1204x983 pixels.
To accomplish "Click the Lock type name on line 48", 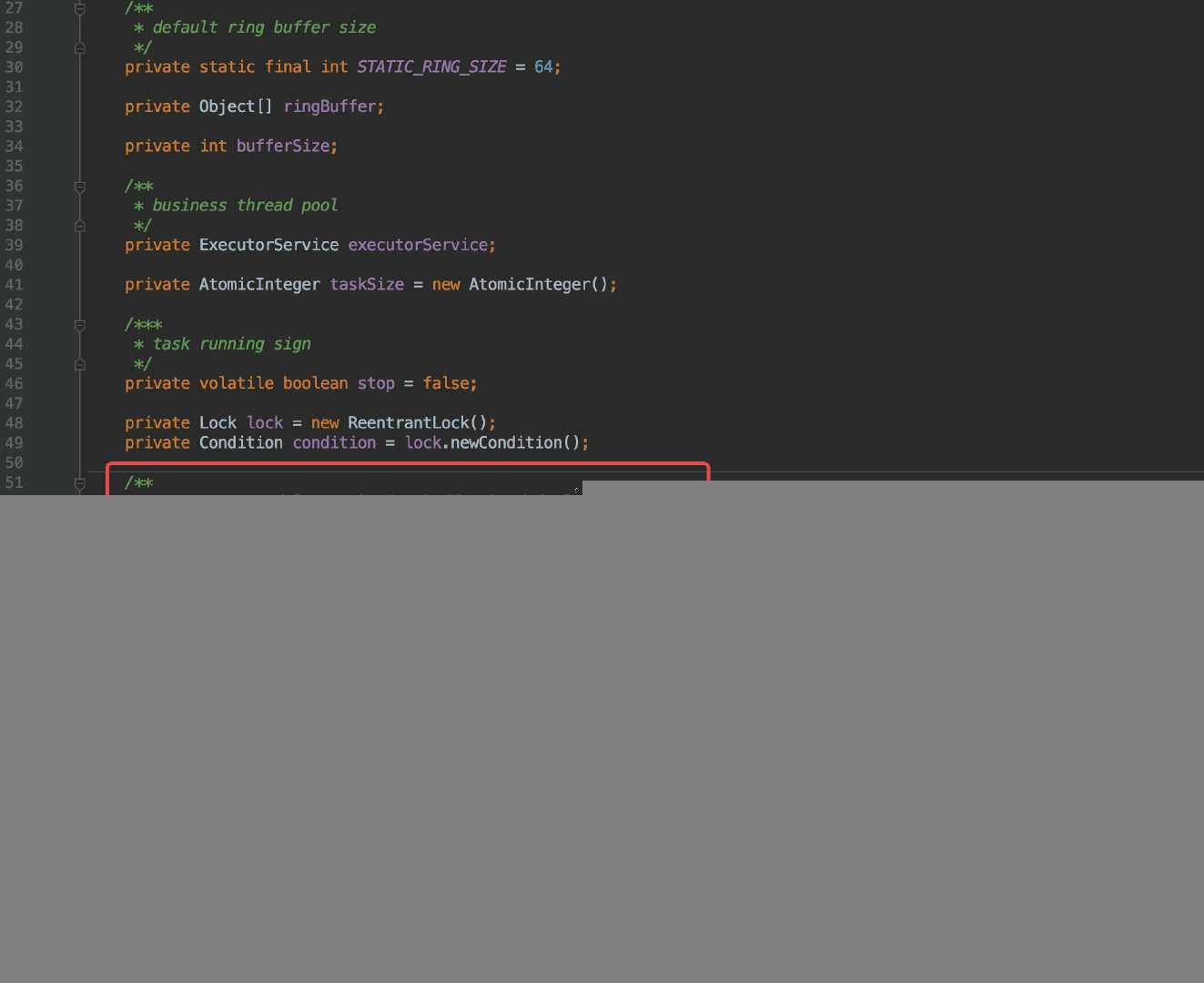I will tap(218, 422).
